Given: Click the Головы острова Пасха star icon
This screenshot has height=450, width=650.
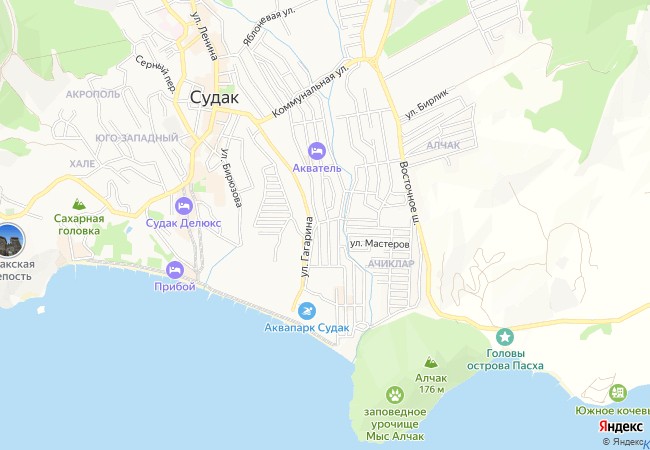Looking at the screenshot, I should click(x=505, y=337).
